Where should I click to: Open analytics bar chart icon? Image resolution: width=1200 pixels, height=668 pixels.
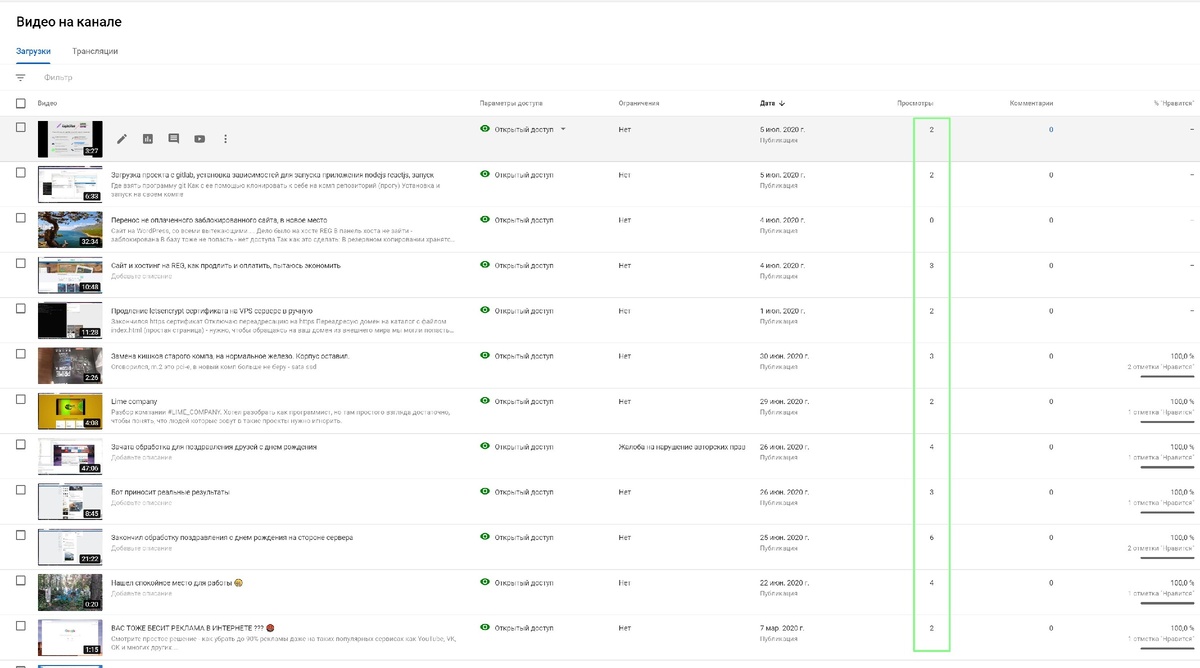(148, 139)
